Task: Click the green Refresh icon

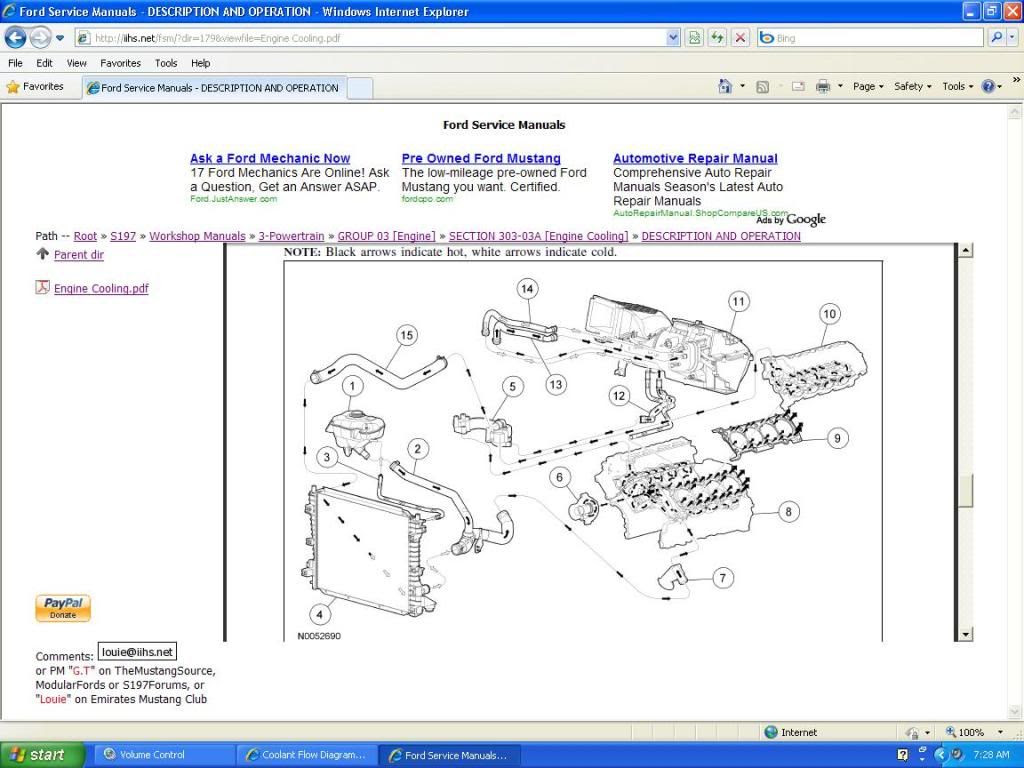Action: point(717,38)
